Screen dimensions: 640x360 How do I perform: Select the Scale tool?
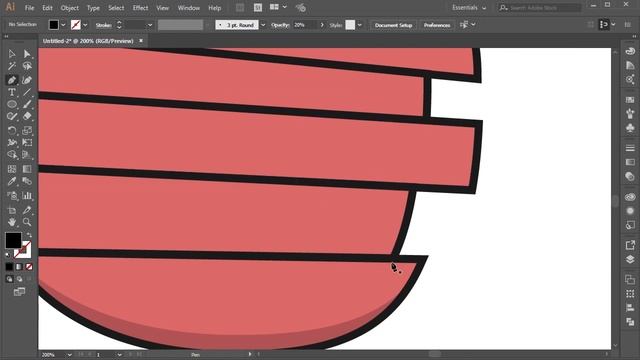(27, 131)
